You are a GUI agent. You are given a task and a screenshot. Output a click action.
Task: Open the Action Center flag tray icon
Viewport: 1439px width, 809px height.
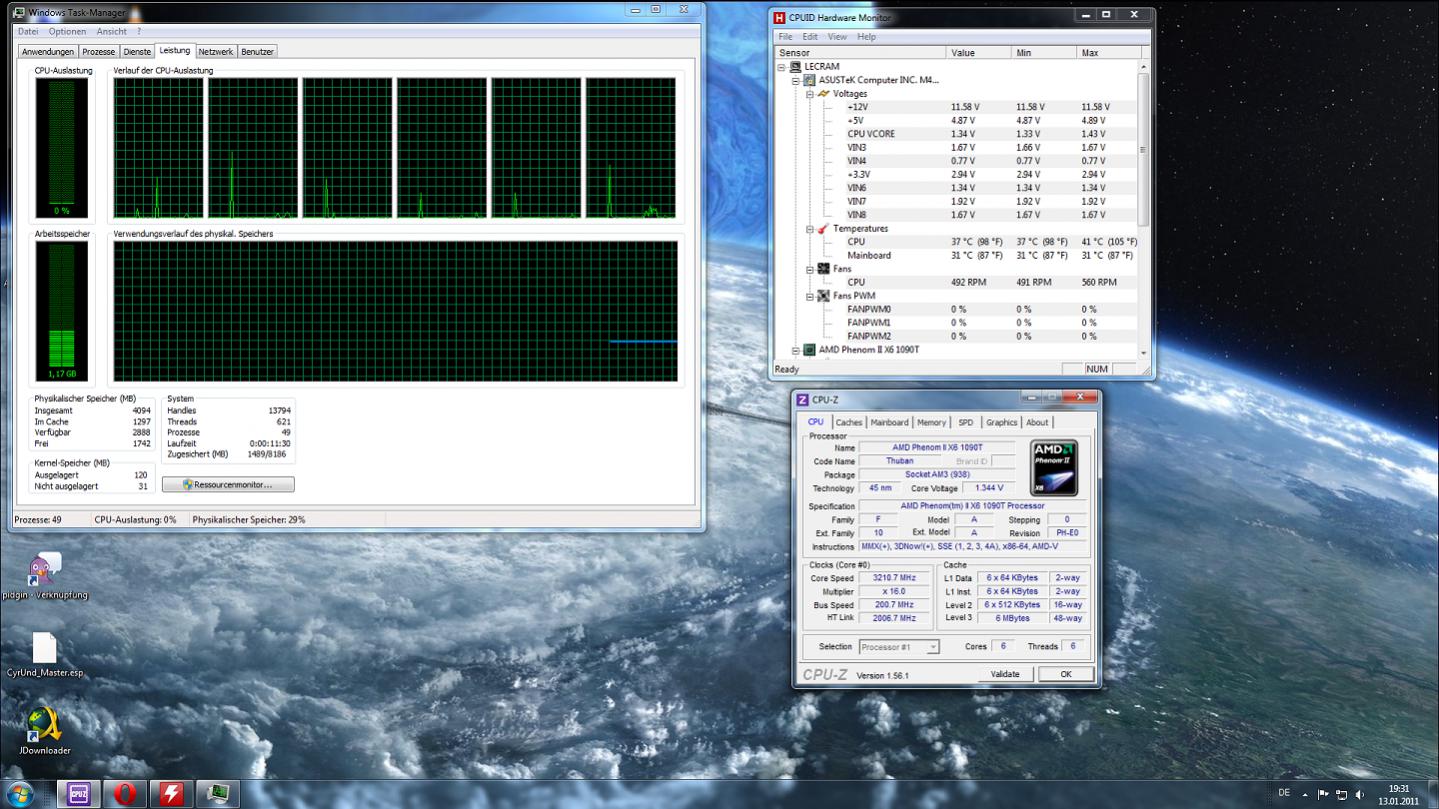1324,794
